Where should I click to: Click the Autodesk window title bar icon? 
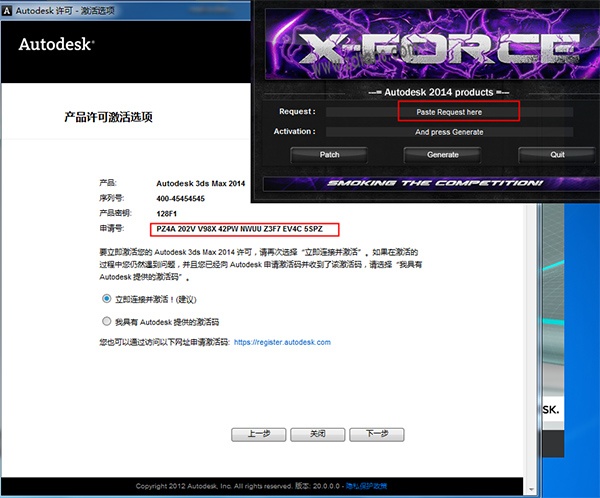point(8,8)
